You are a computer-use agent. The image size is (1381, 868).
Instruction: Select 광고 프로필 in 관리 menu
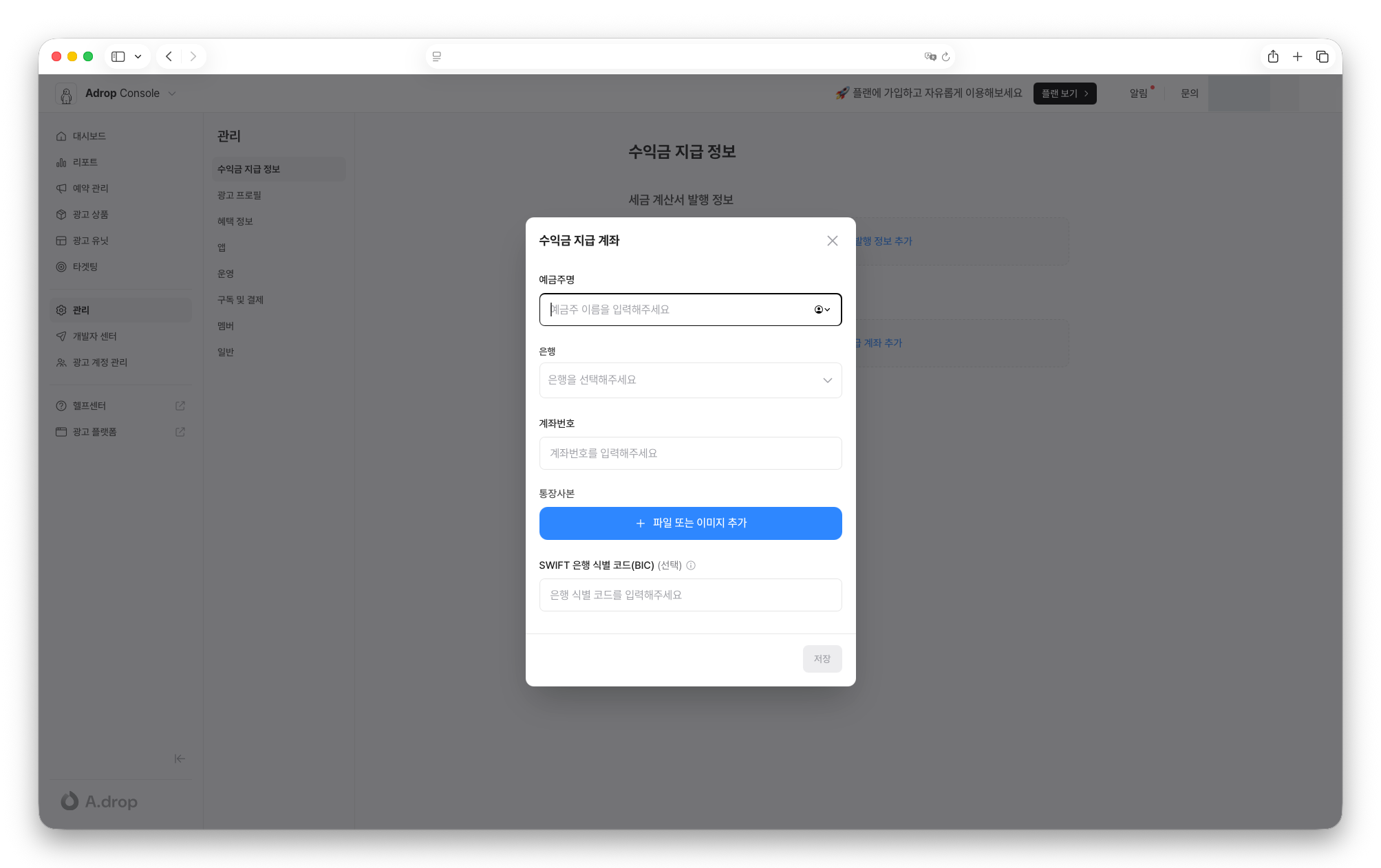click(239, 195)
